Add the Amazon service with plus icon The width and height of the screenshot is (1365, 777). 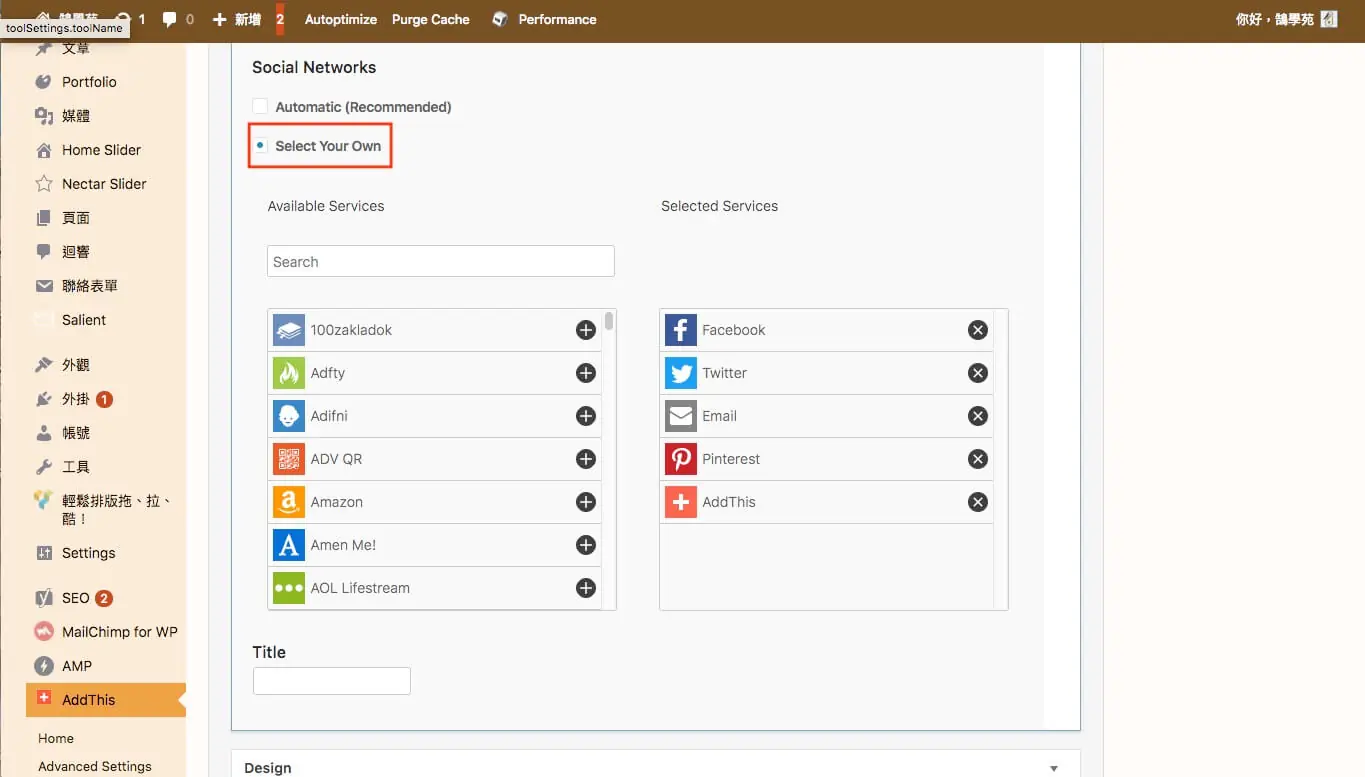[586, 502]
